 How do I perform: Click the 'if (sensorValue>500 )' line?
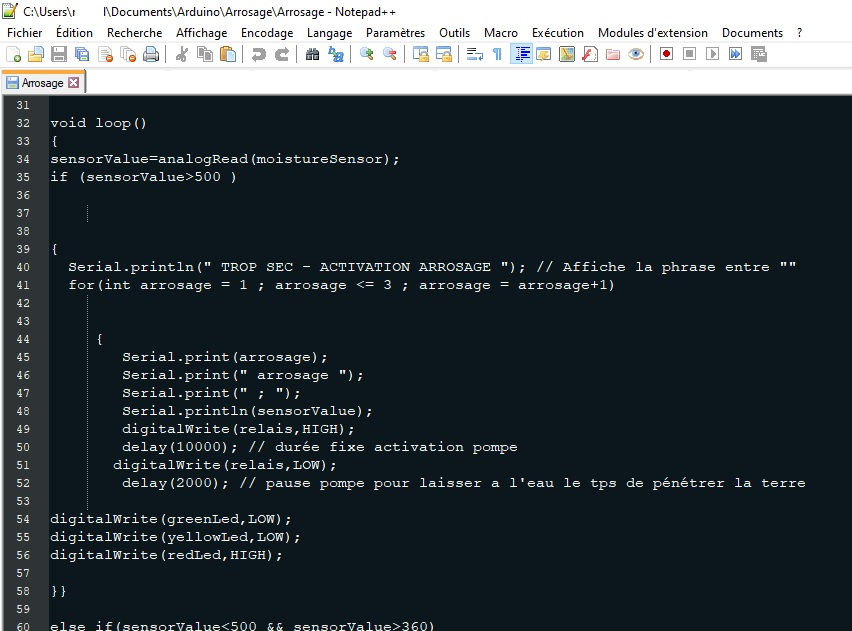143,177
